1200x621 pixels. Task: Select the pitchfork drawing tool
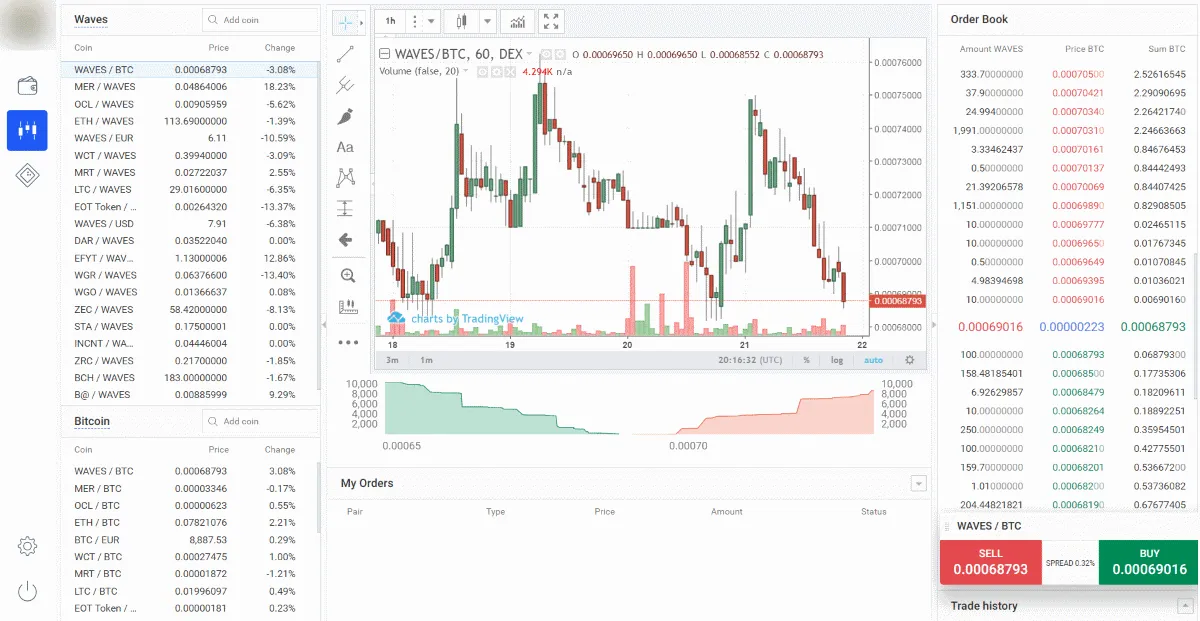point(346,85)
